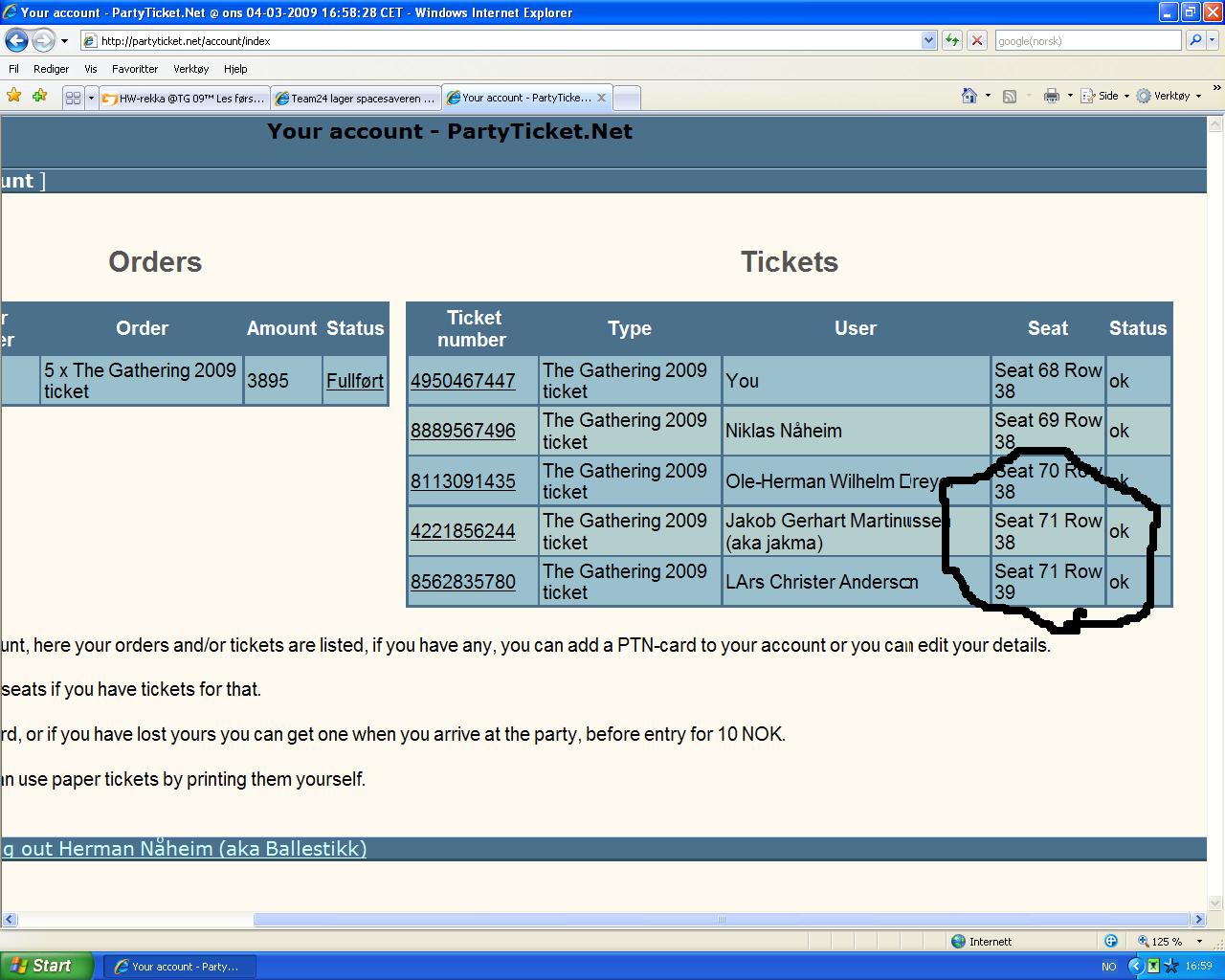
Task: Click the Quick Tabs grid icon
Action: pos(73,98)
